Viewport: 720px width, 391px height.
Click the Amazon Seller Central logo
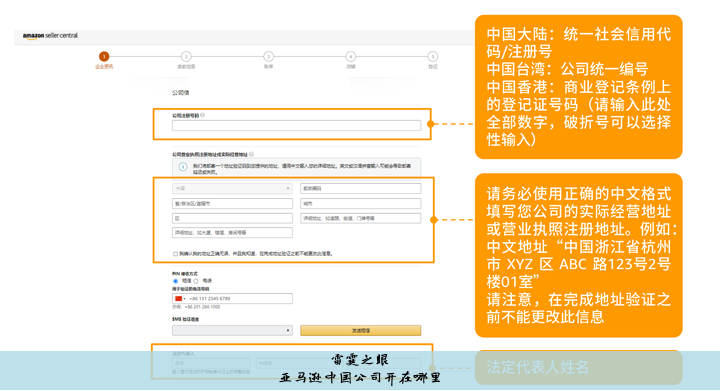pos(50,36)
